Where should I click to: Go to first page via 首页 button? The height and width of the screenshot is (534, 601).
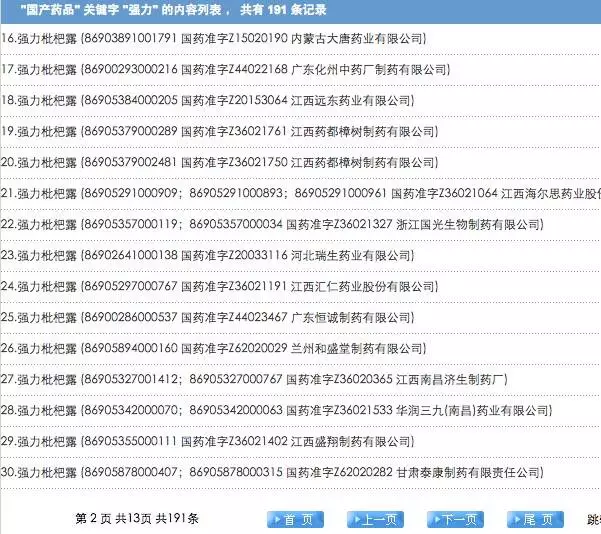point(296,519)
